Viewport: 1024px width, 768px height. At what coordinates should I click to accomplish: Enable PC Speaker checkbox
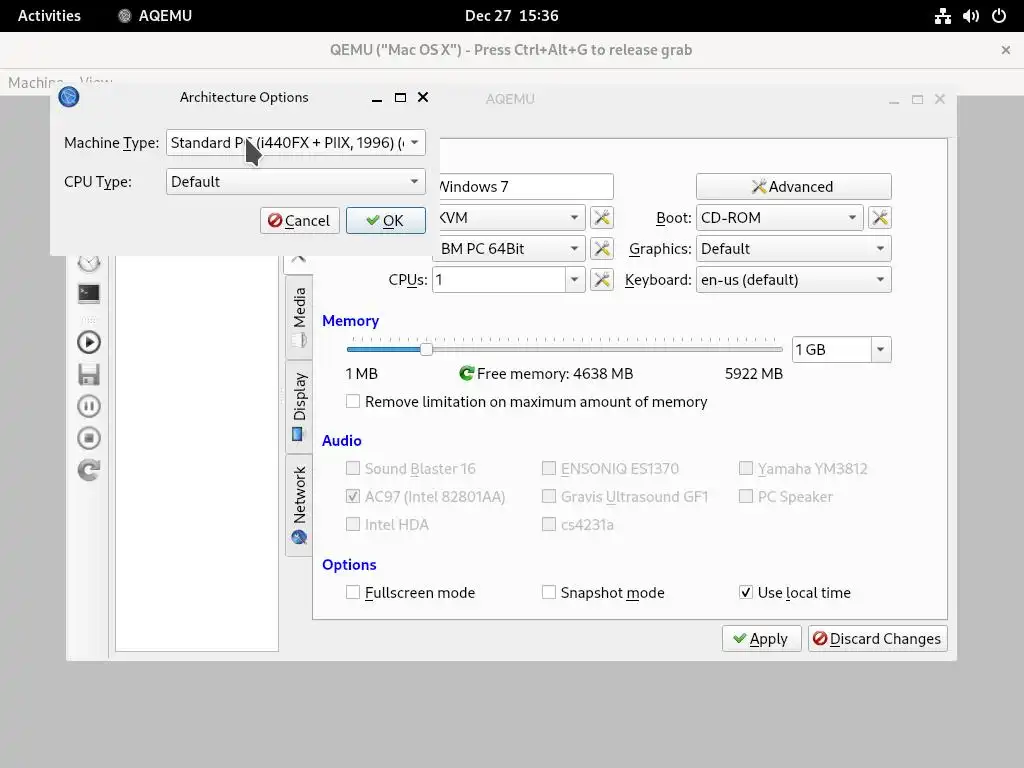click(x=745, y=496)
